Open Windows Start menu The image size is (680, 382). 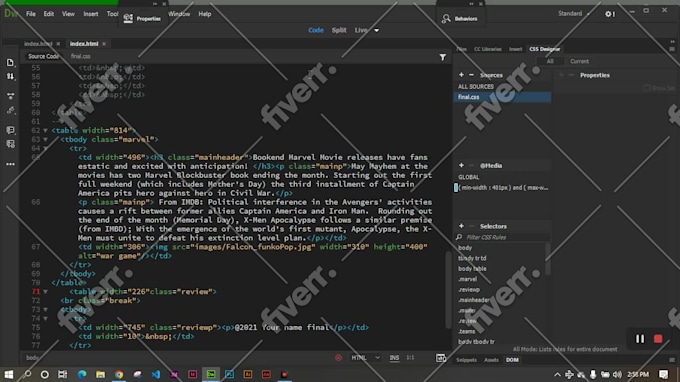pos(8,374)
